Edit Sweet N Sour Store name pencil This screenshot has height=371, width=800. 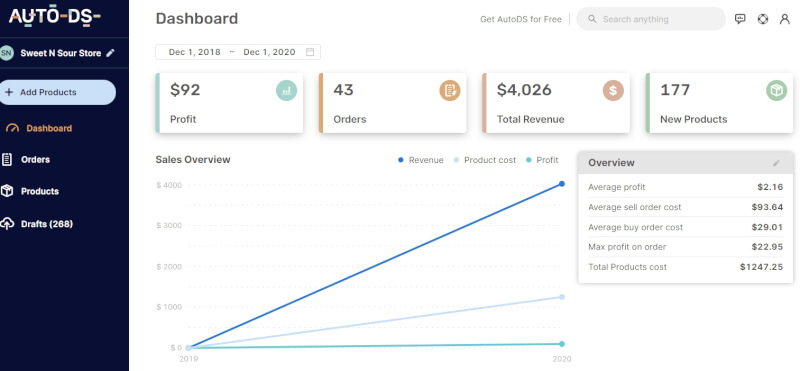click(110, 53)
